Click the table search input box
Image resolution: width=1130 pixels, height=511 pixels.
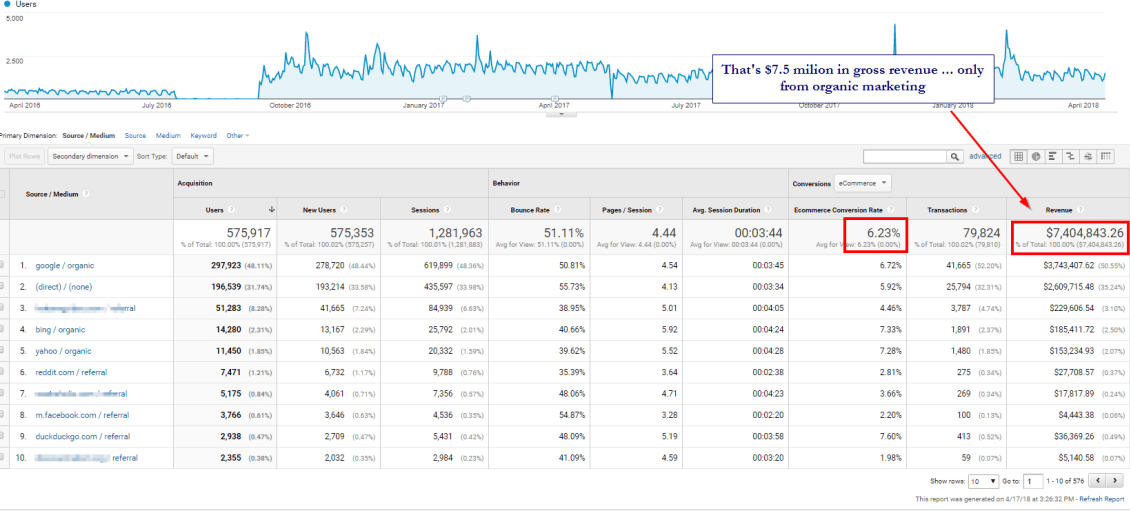click(x=904, y=156)
